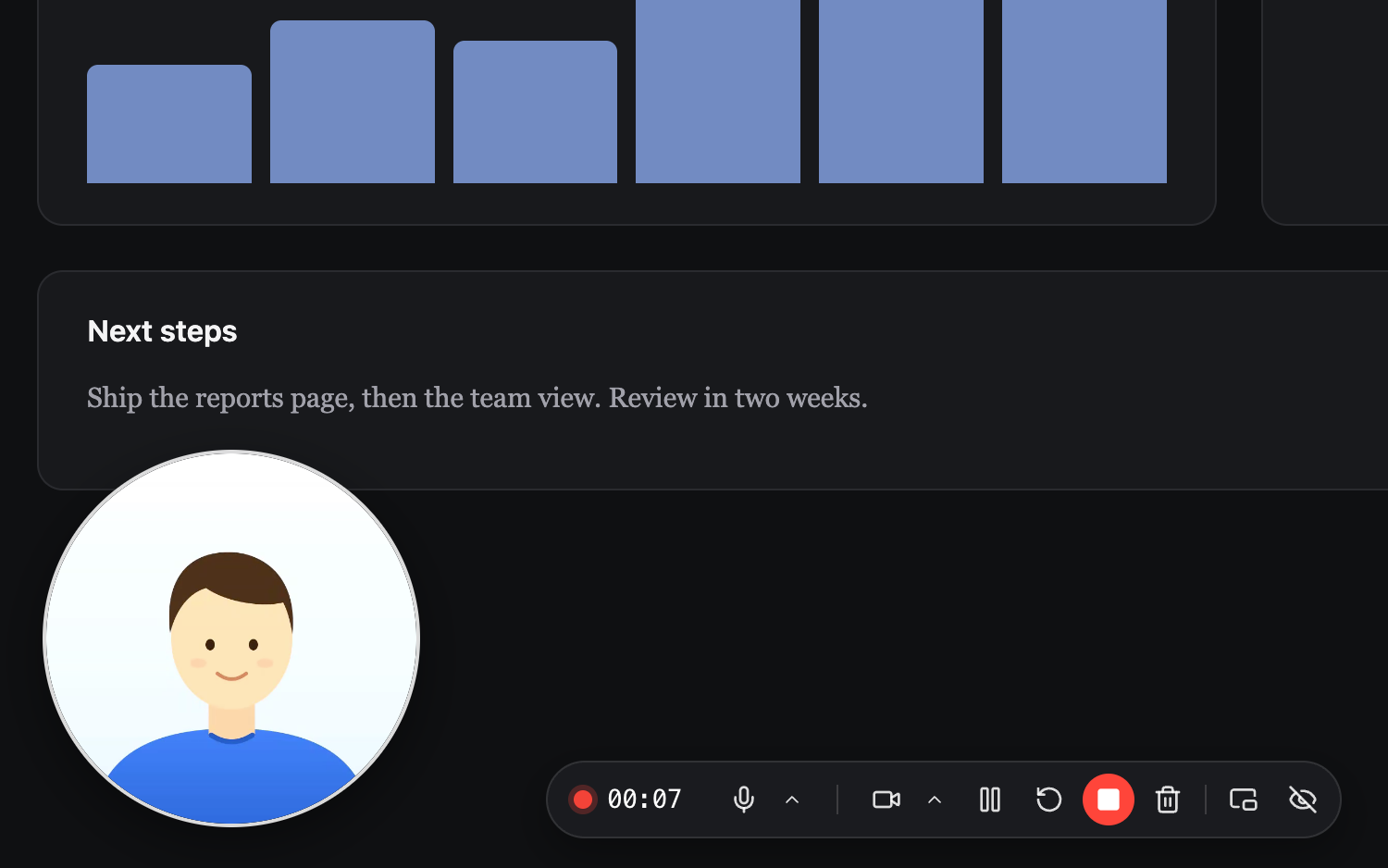Pause the recording
The image size is (1388, 868).
click(x=990, y=800)
